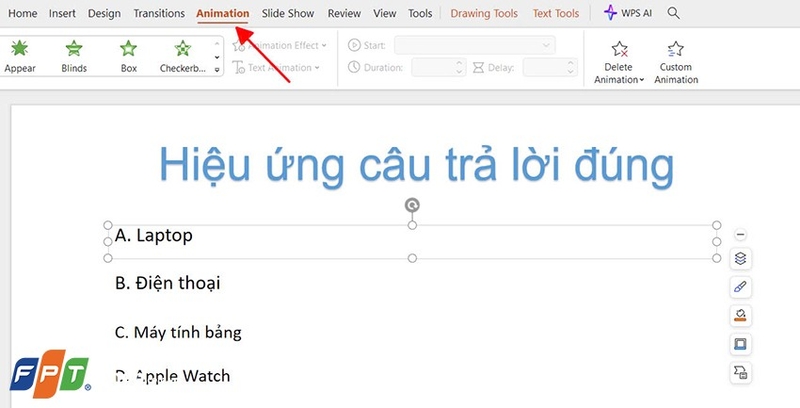Viewport: 800px width, 408px height.
Task: Click the Duration input field
Action: [433, 67]
